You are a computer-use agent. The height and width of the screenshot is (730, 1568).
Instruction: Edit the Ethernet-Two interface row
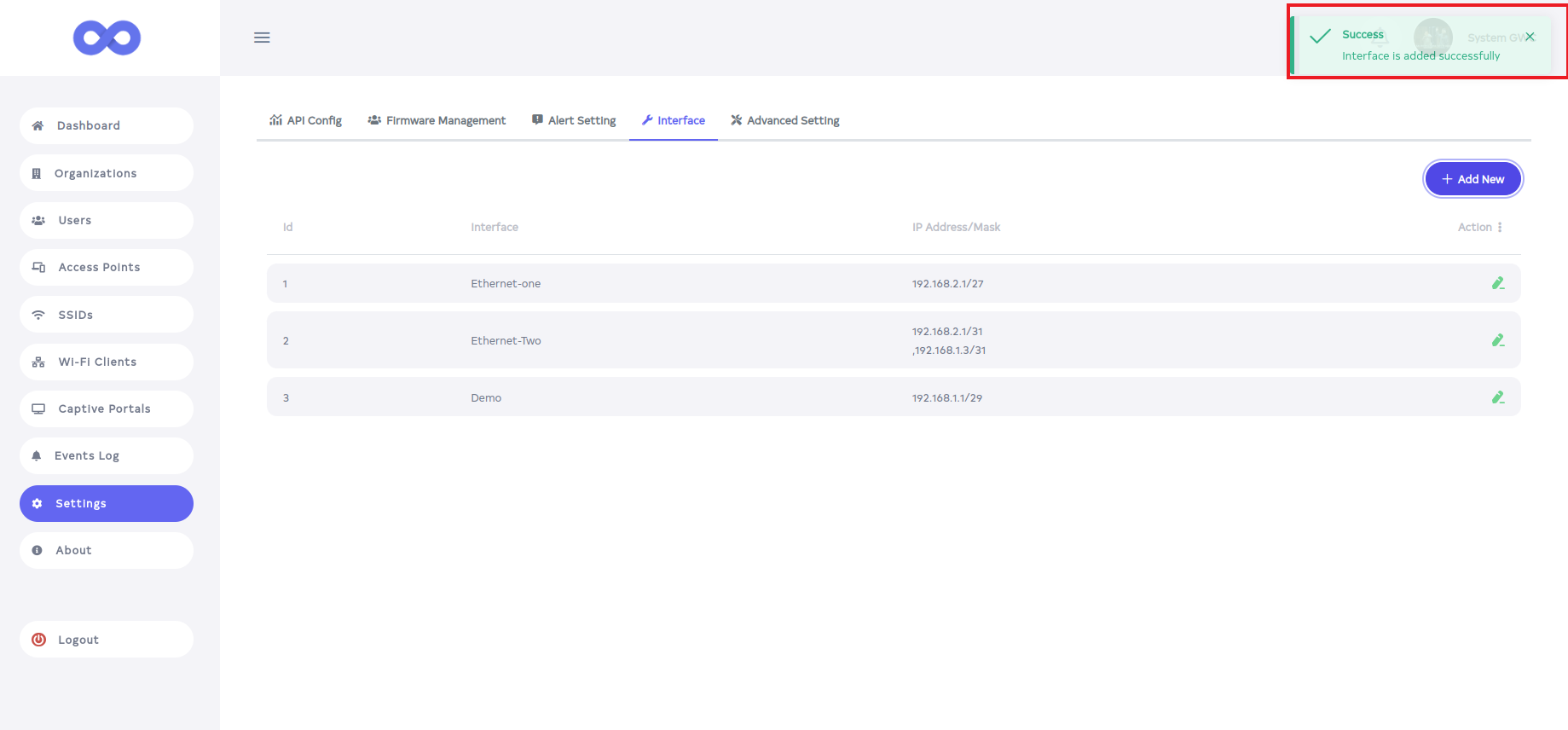click(1497, 340)
